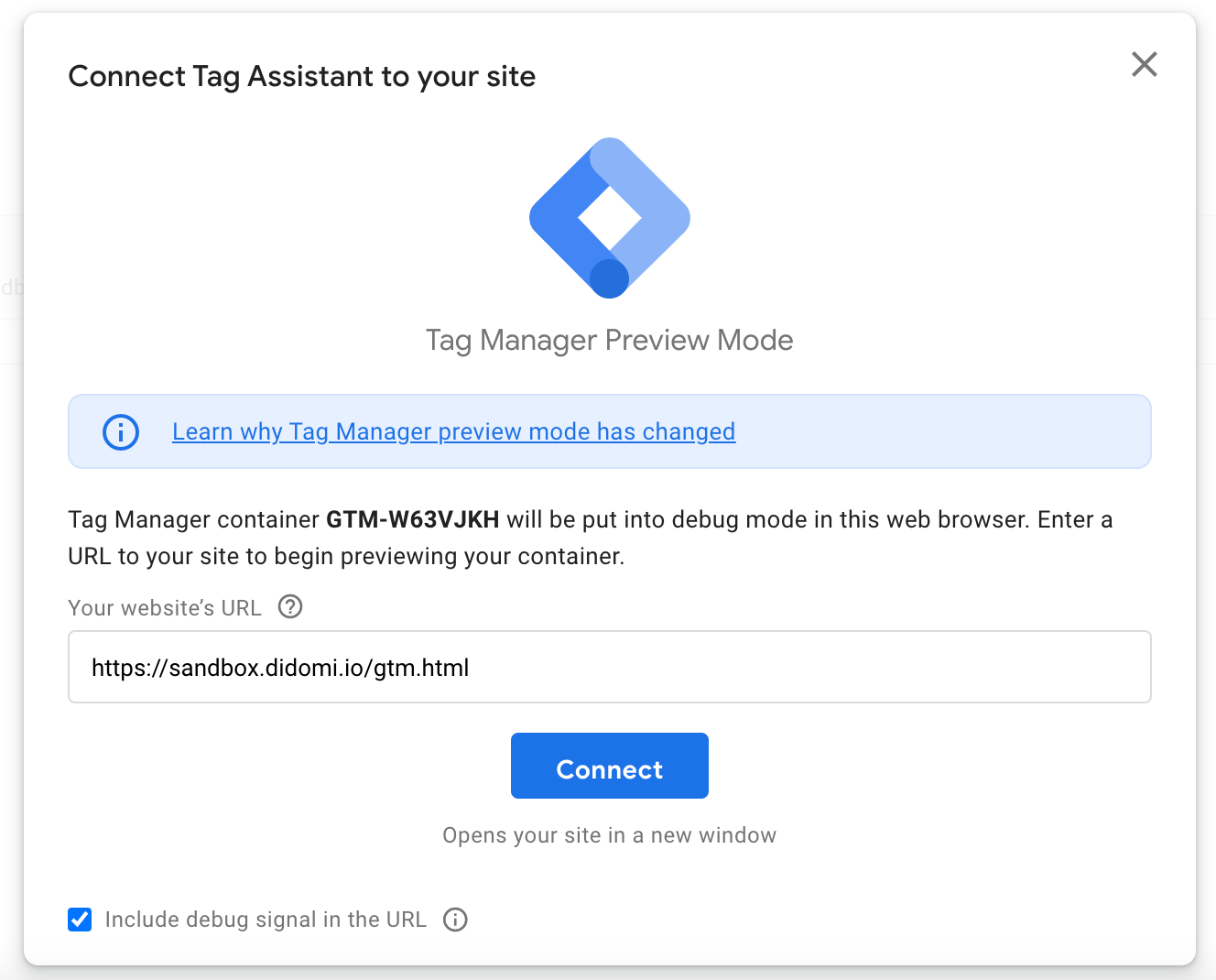Click the 'Your website's URL' field label
The image size is (1216, 980).
click(165, 608)
